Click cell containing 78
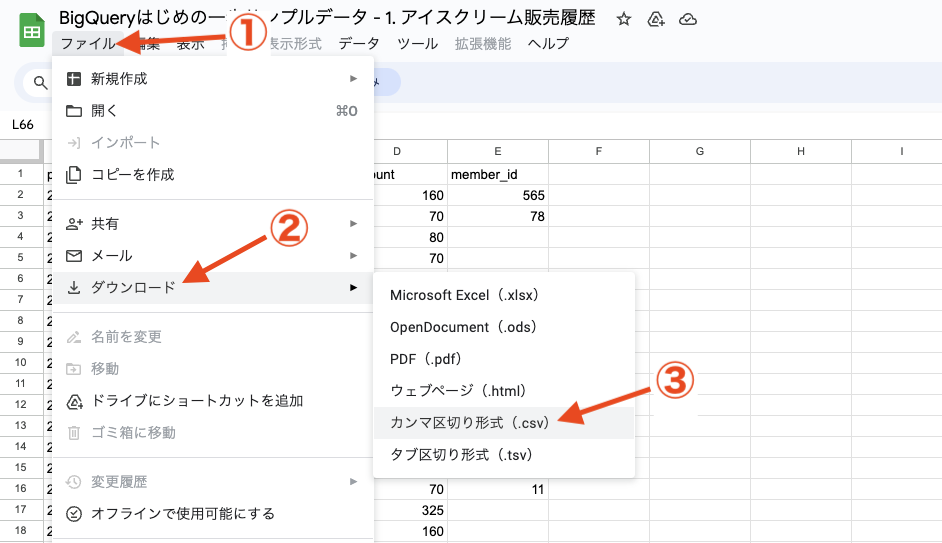942x543 pixels. click(498, 216)
